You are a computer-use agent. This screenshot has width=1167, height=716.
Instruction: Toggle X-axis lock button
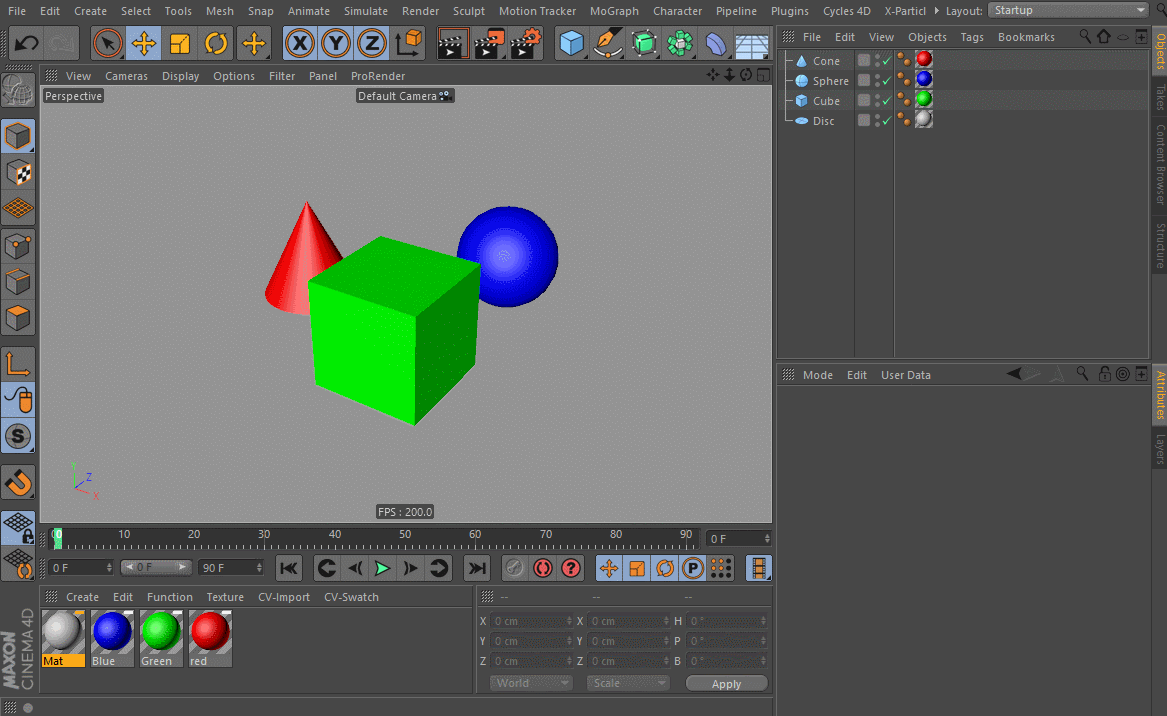(300, 44)
